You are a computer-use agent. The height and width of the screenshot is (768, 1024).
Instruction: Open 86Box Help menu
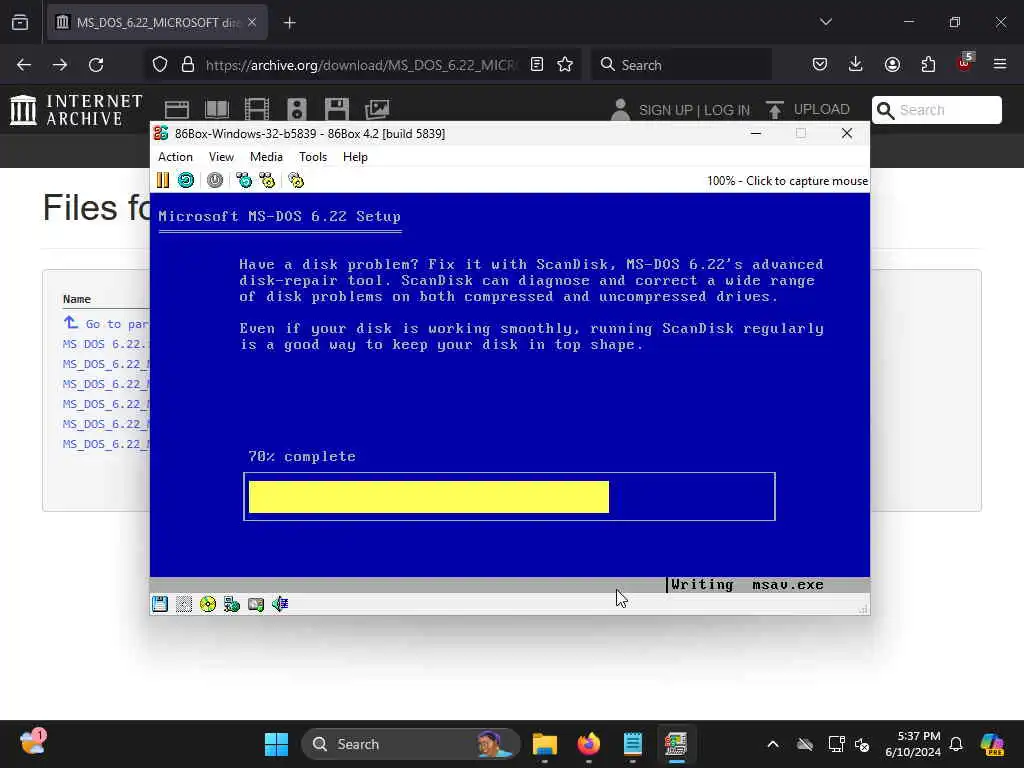[355, 157]
